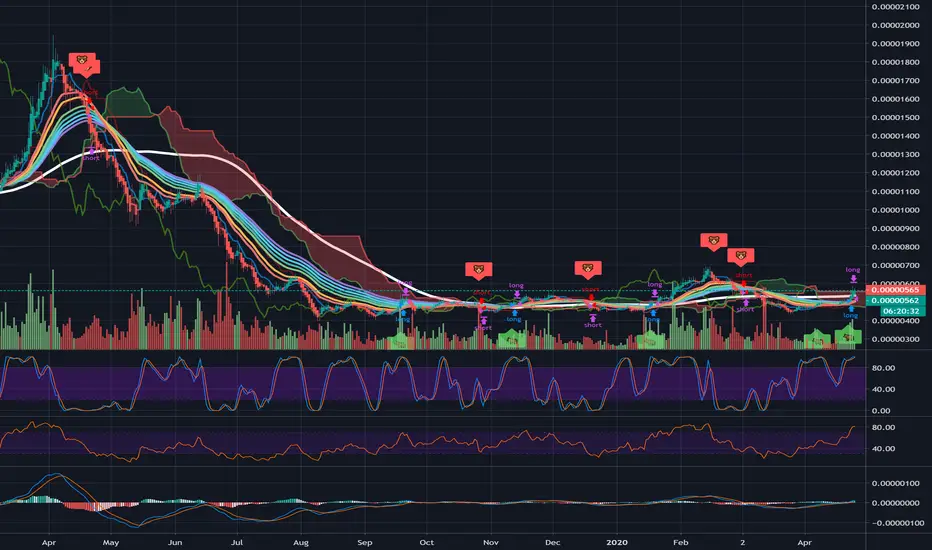Viewport: 932px width, 550px height.
Task: Click the 0.00002000 price axis label
Action: click(x=895, y=26)
